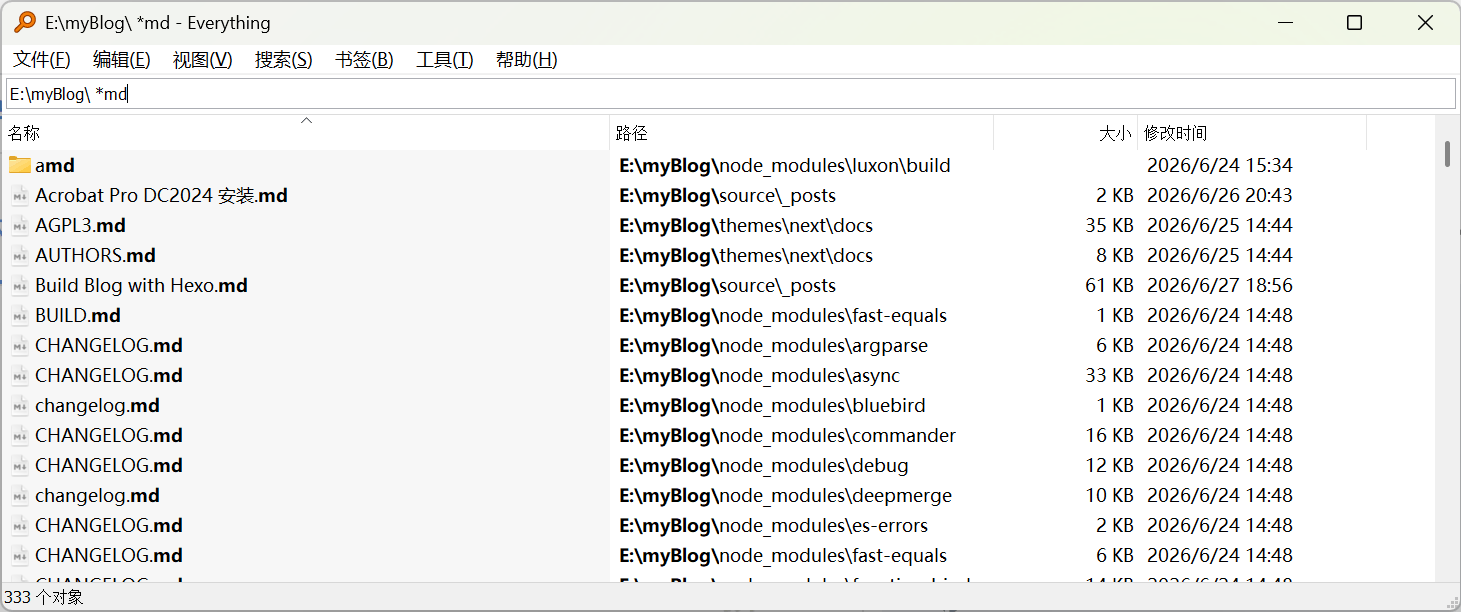Image resolution: width=1461 pixels, height=612 pixels.
Task: Select the amd folder name
Action: click(55, 165)
